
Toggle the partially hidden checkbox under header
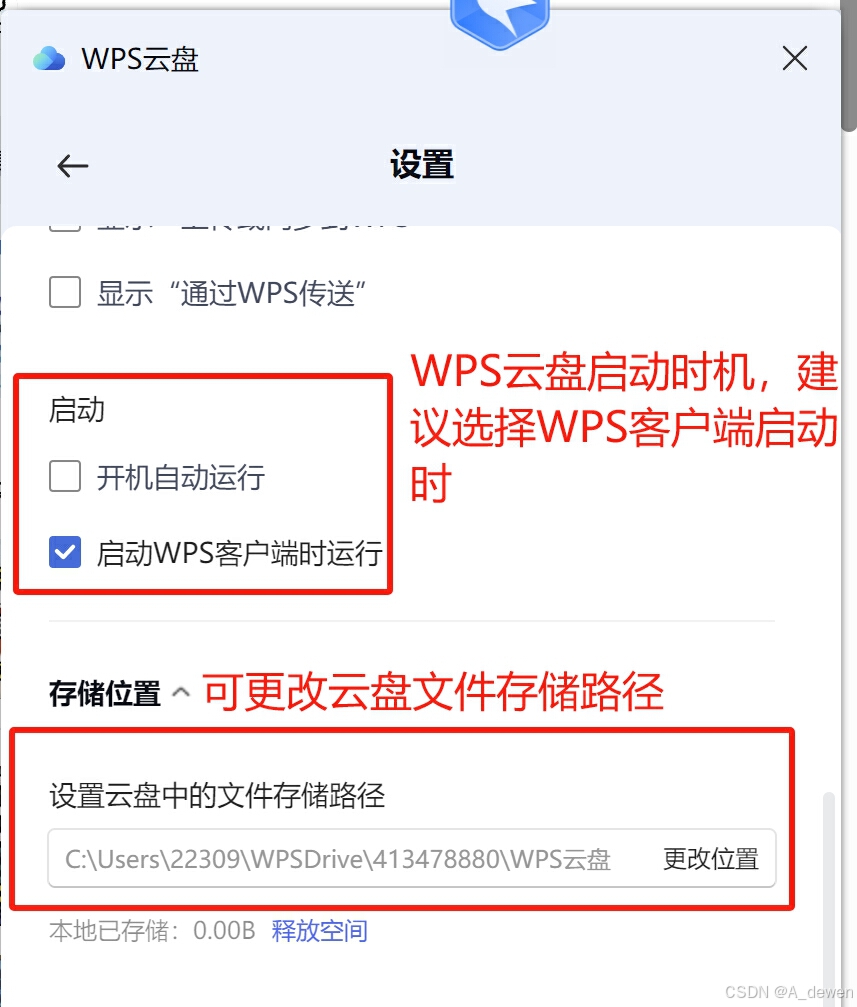[x=65, y=228]
